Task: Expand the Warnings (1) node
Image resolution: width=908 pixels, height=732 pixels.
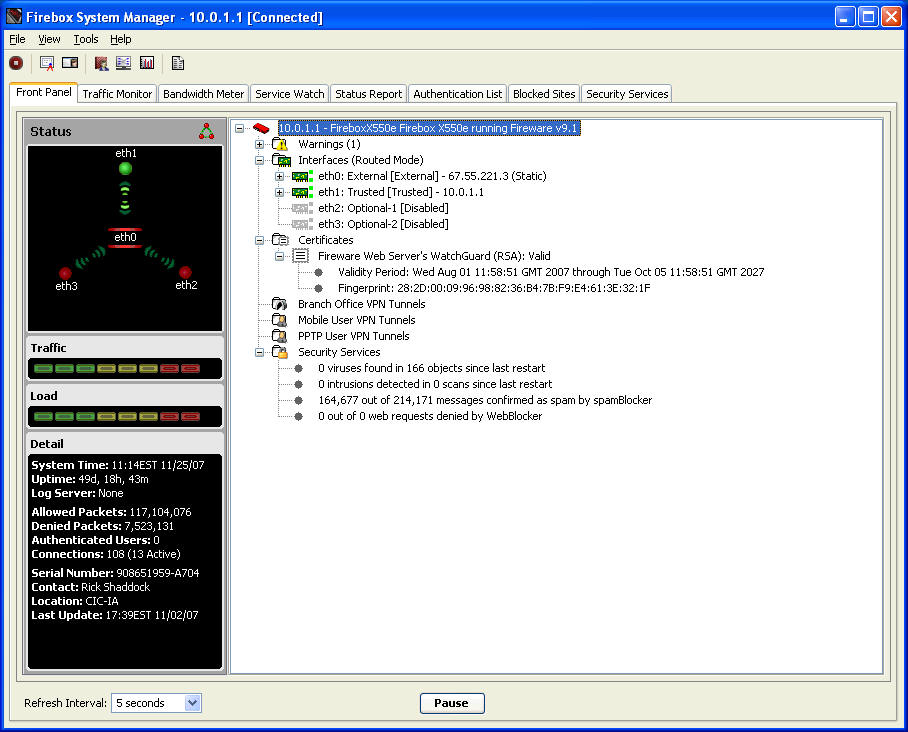Action: coord(259,144)
